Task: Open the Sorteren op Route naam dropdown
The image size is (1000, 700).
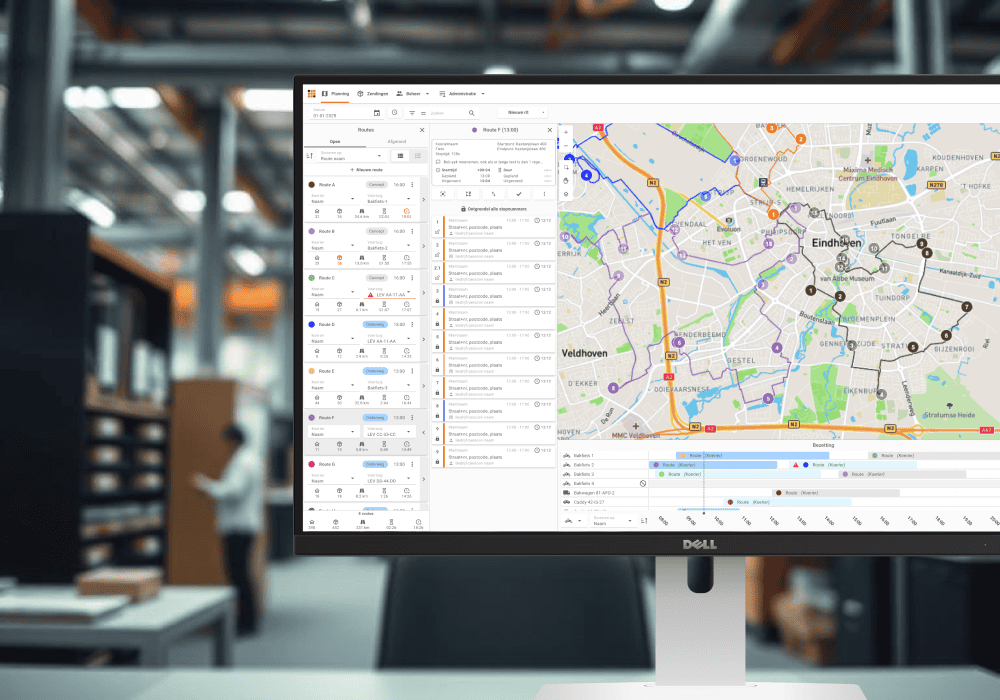Action: [351, 156]
